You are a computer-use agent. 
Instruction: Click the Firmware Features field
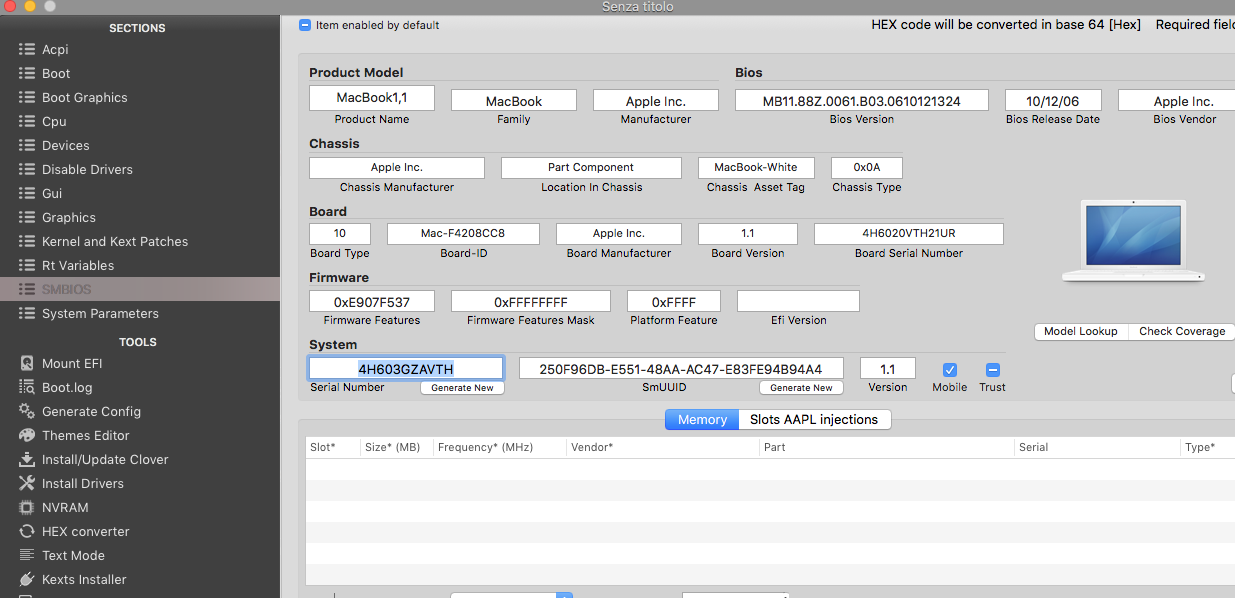tap(372, 301)
